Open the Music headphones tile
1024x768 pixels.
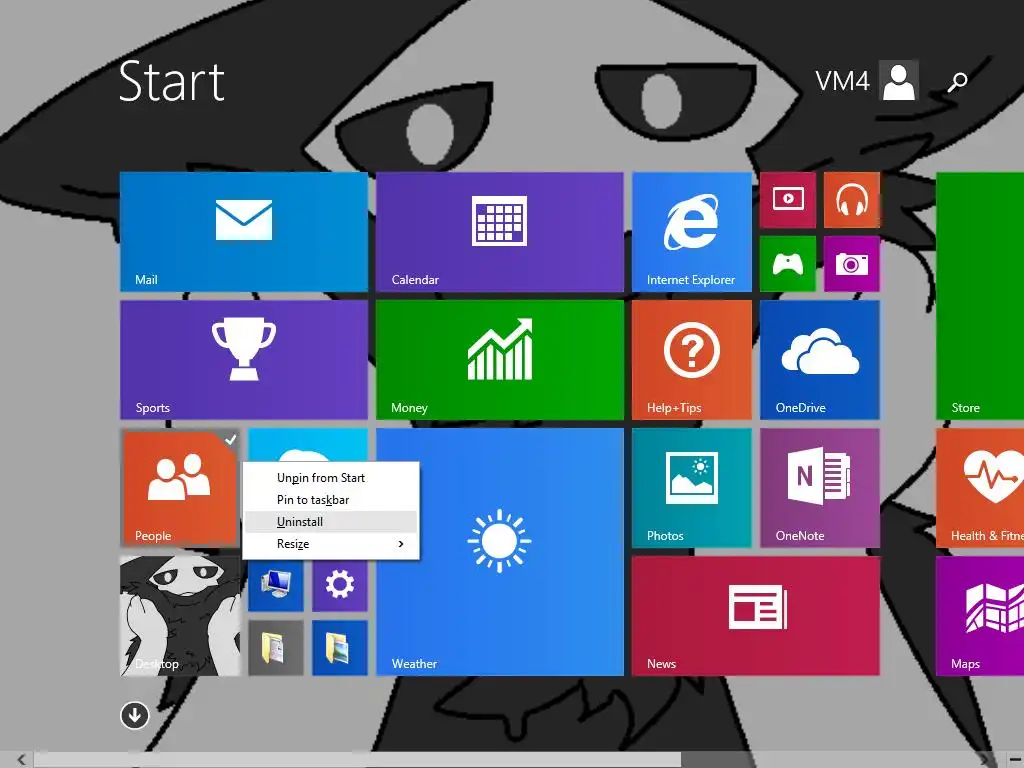point(852,200)
